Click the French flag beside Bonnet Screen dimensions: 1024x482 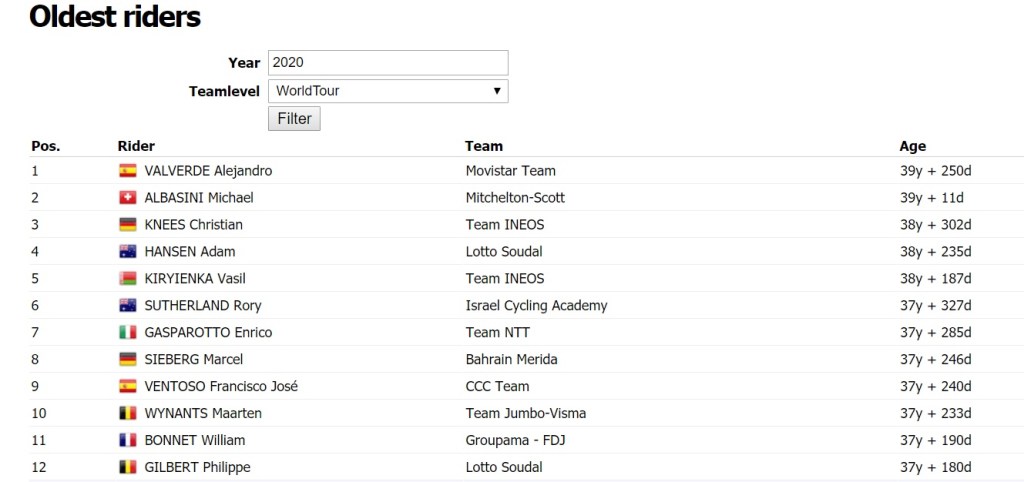[127, 441]
